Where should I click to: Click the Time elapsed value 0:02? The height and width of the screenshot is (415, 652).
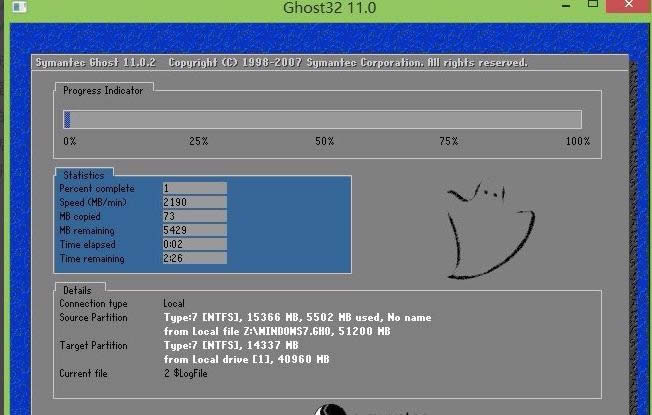(x=195, y=244)
